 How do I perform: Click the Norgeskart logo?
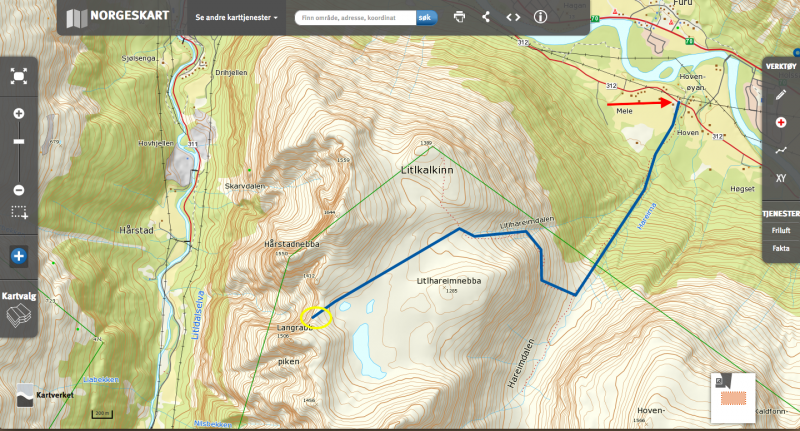coord(118,17)
